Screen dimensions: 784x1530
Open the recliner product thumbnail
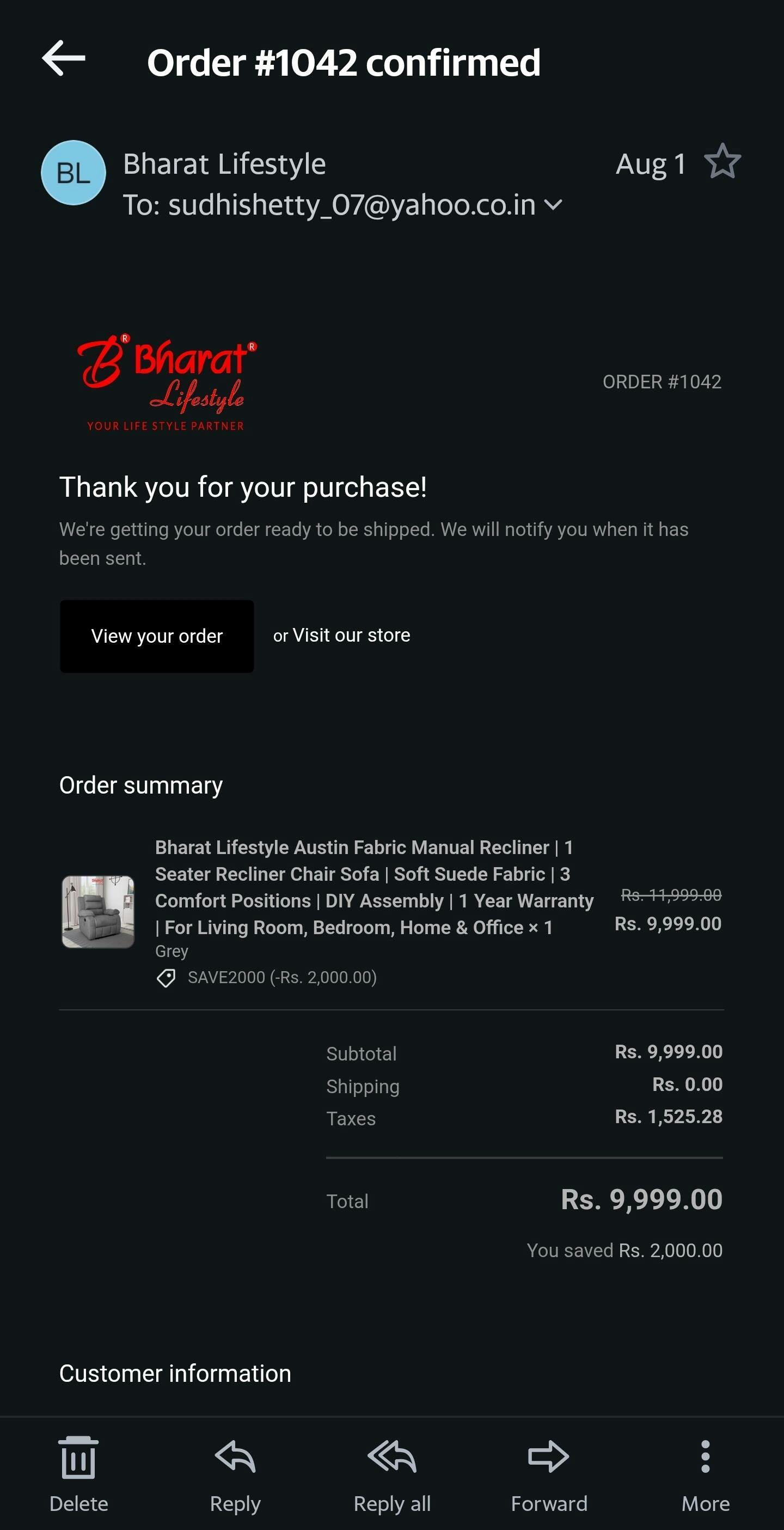(98, 912)
